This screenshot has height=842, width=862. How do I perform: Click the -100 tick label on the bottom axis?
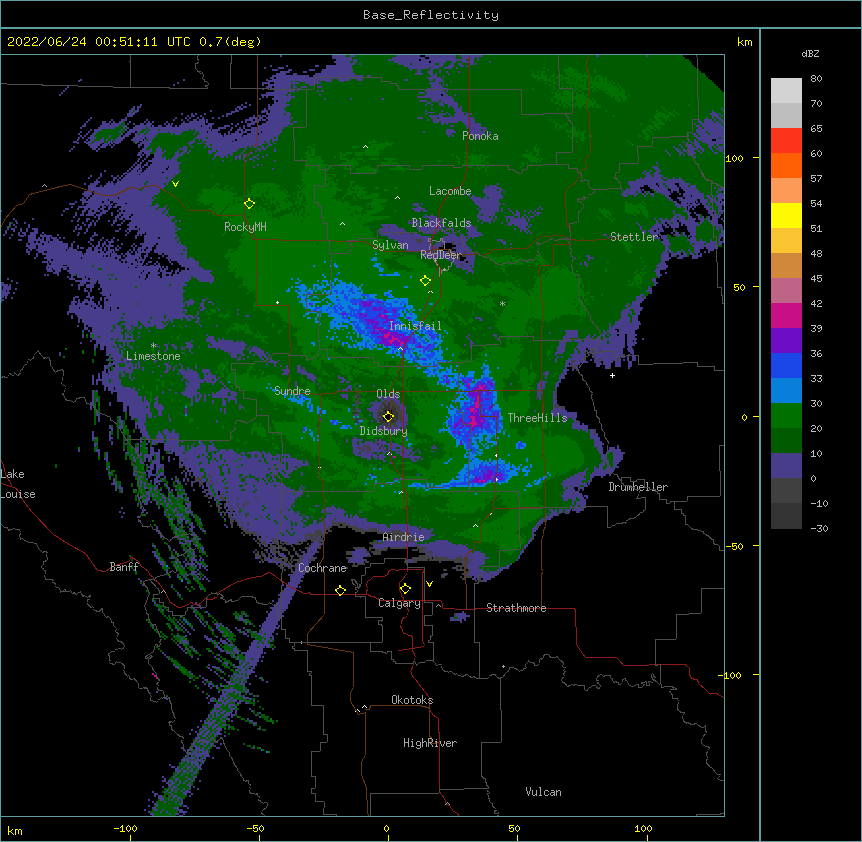click(125, 829)
